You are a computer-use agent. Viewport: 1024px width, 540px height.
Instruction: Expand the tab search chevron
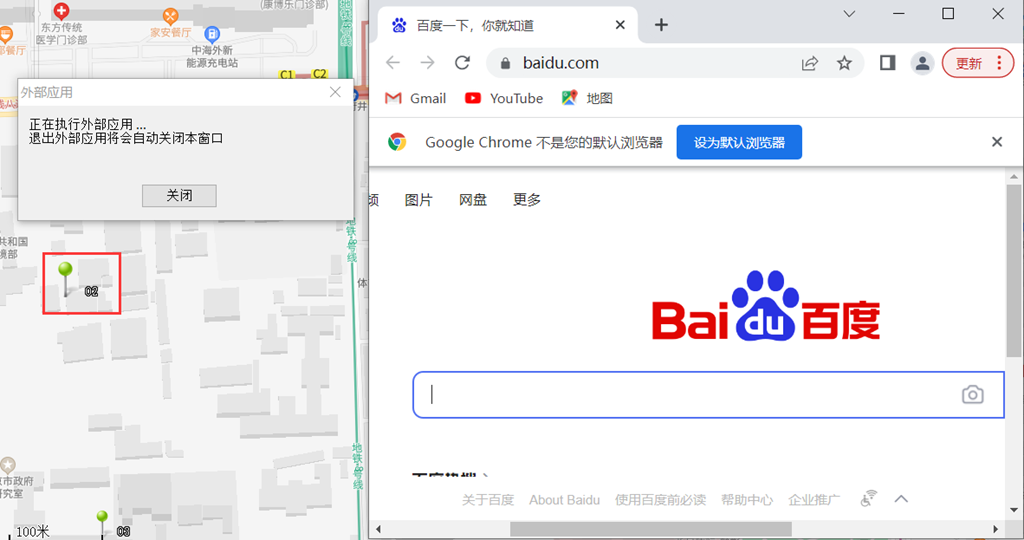click(849, 14)
